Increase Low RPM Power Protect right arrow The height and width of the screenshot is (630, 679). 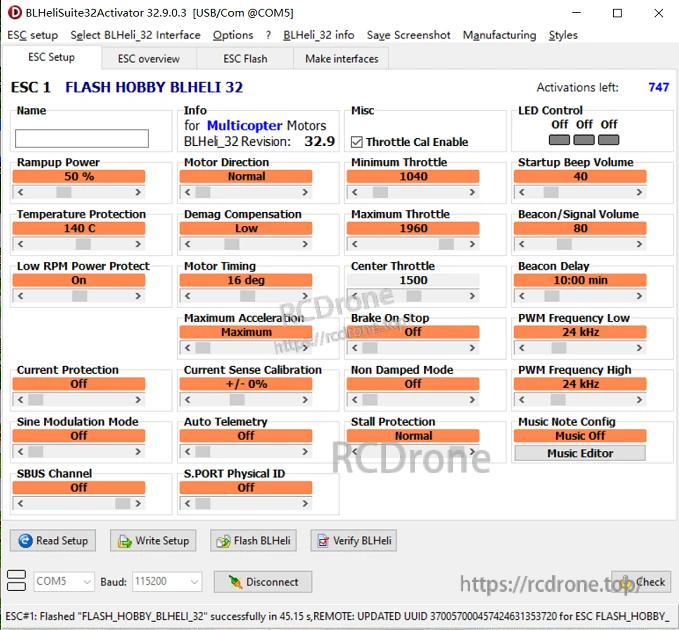tap(138, 296)
